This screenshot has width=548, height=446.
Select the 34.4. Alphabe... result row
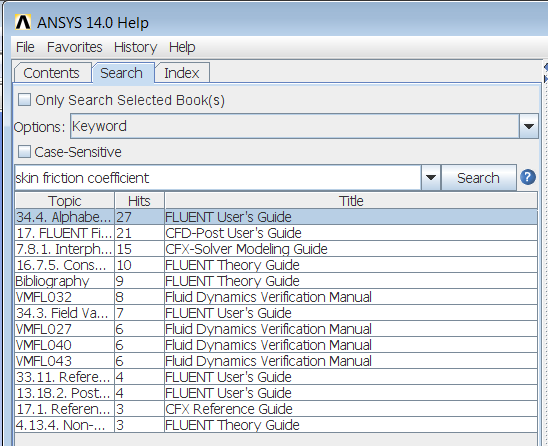point(276,217)
